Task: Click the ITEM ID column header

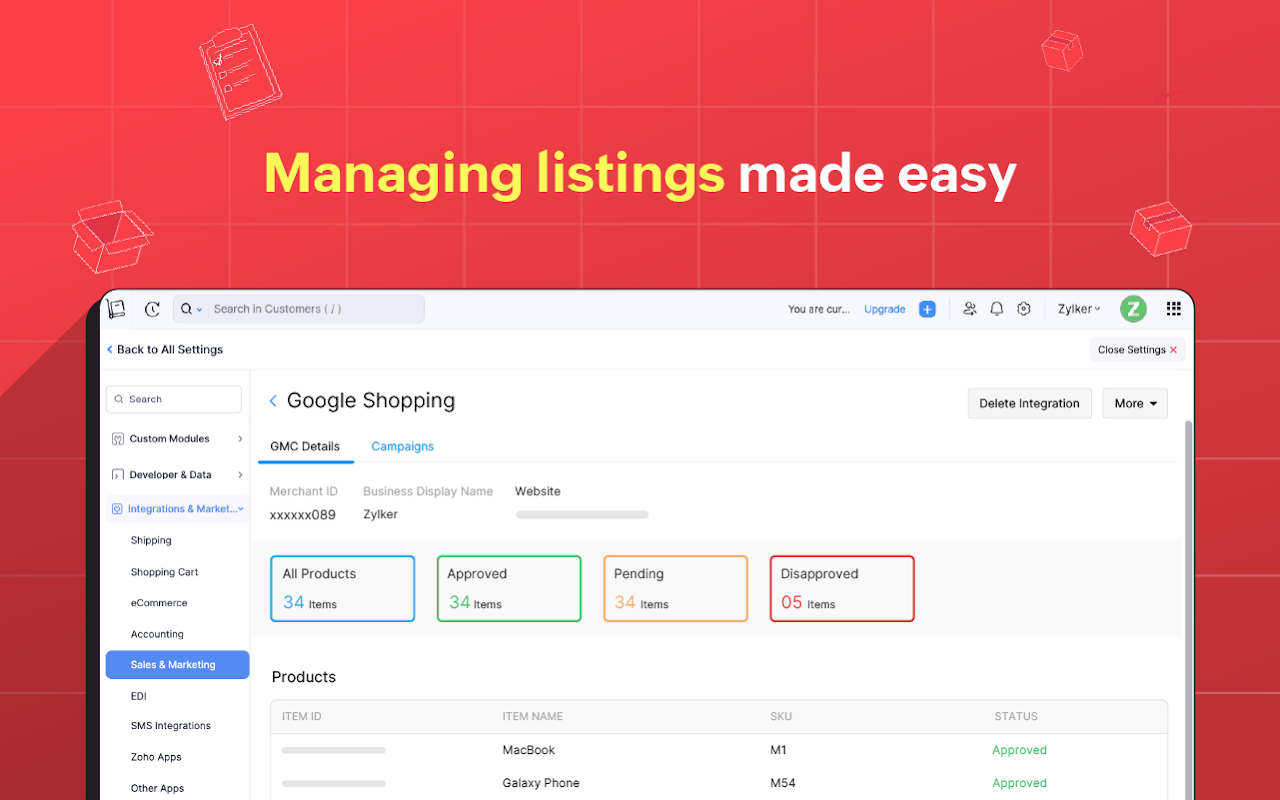Action: coord(301,716)
